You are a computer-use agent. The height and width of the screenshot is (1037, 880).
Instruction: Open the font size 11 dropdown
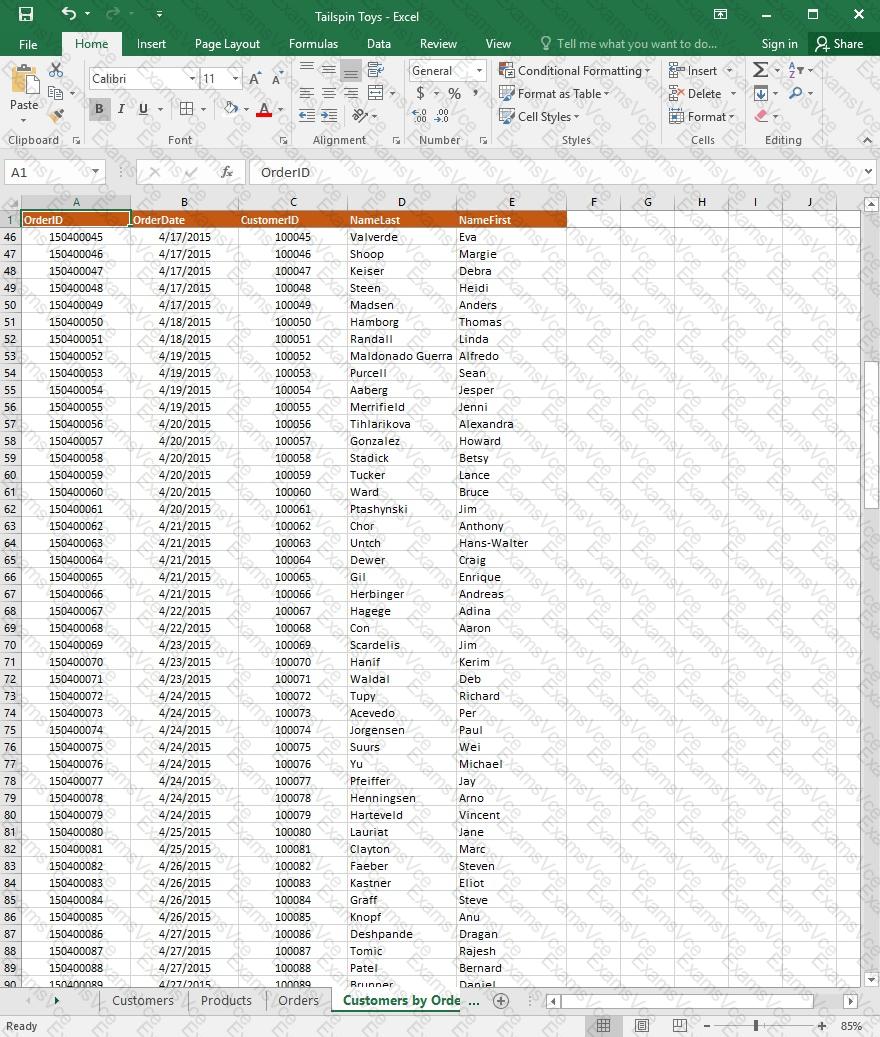[235, 79]
